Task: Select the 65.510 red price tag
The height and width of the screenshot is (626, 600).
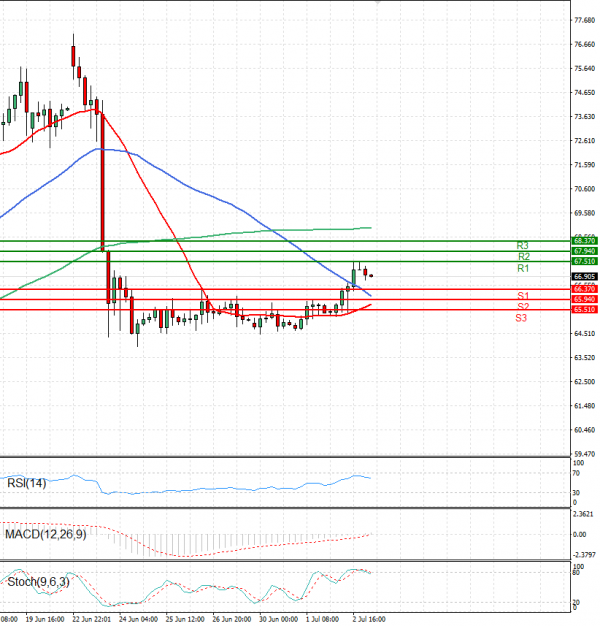Action: pyautogui.click(x=584, y=309)
